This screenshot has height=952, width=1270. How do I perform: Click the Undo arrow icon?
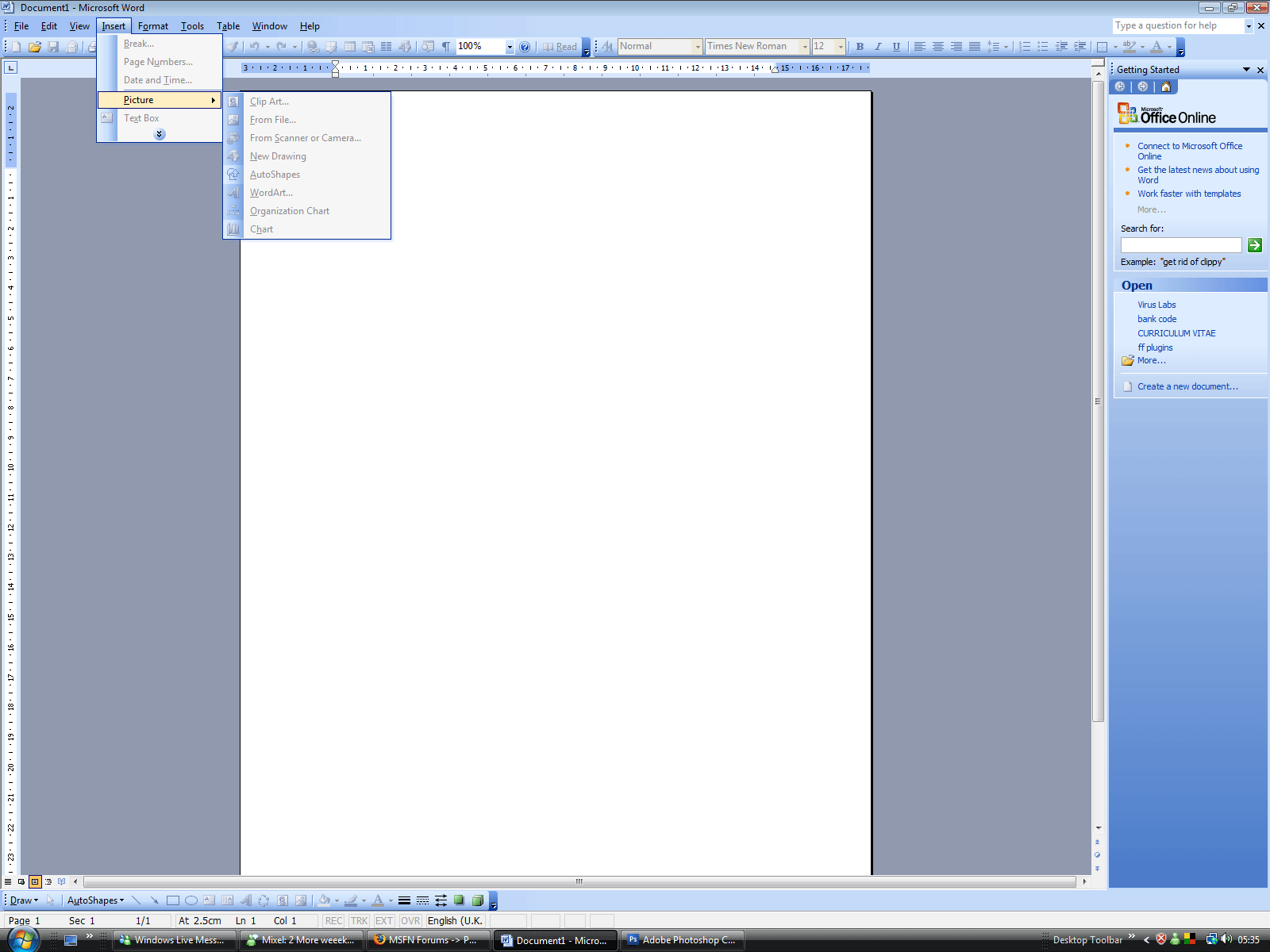tap(255, 47)
